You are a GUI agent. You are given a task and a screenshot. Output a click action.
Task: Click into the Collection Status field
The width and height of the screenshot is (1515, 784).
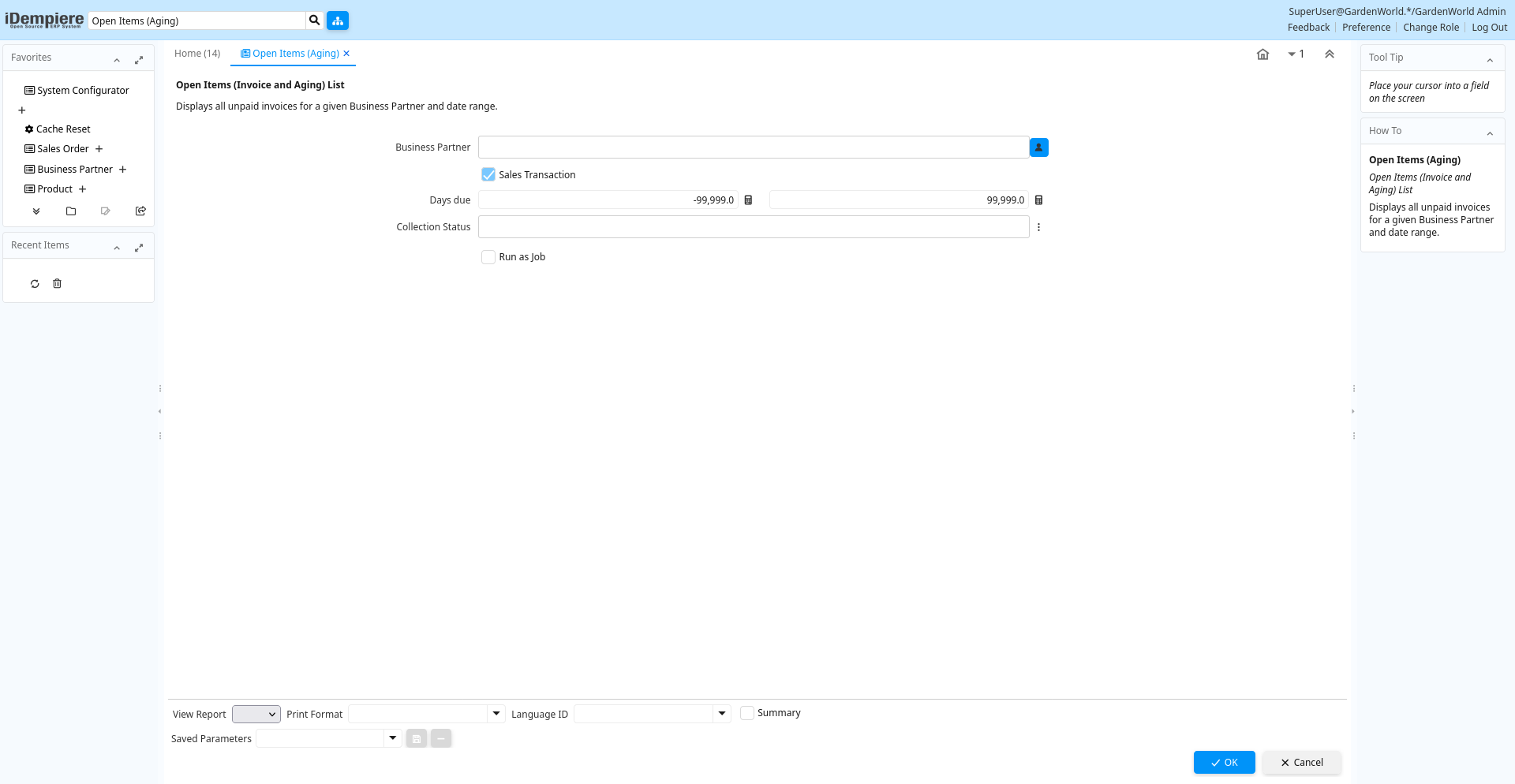pos(753,227)
